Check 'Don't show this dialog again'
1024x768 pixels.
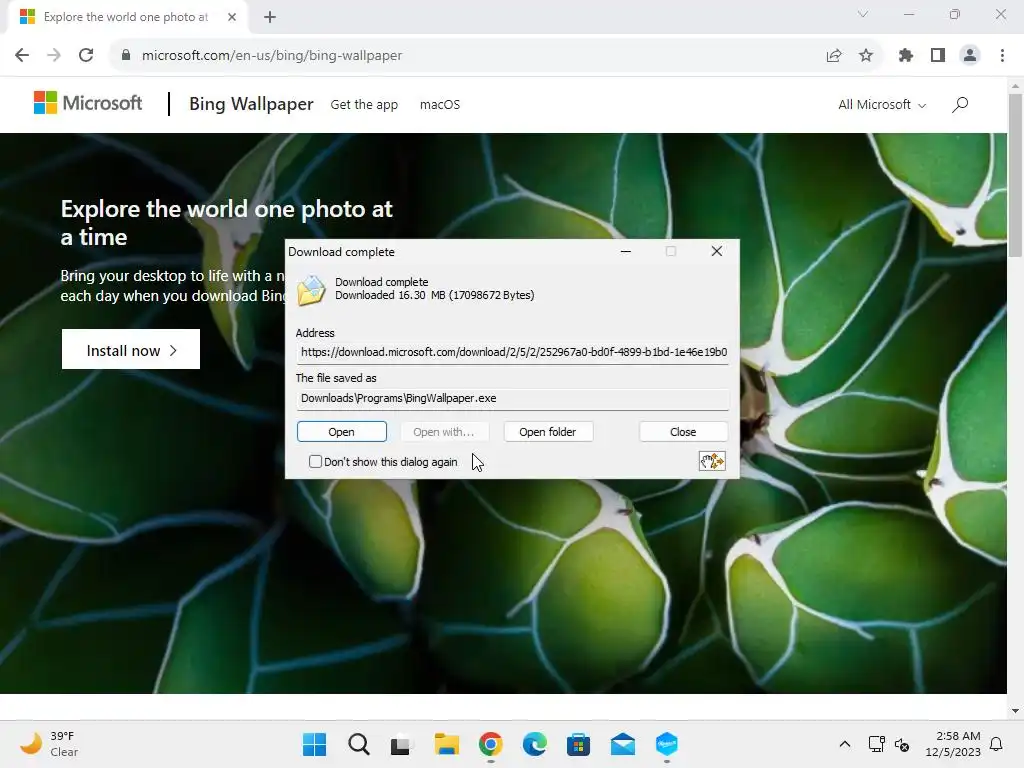pos(315,462)
